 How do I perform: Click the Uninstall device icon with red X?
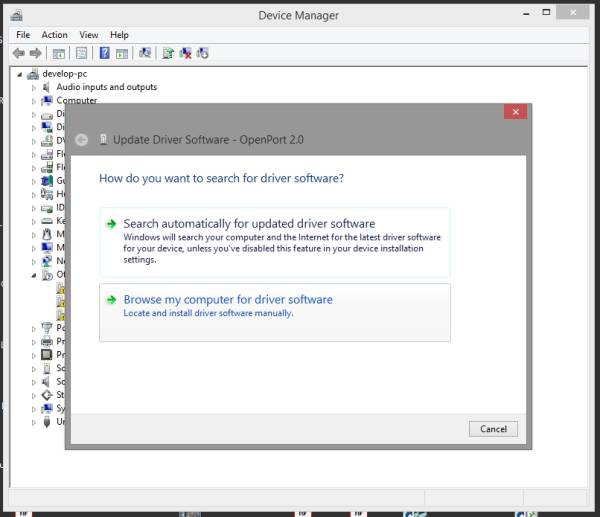185,53
